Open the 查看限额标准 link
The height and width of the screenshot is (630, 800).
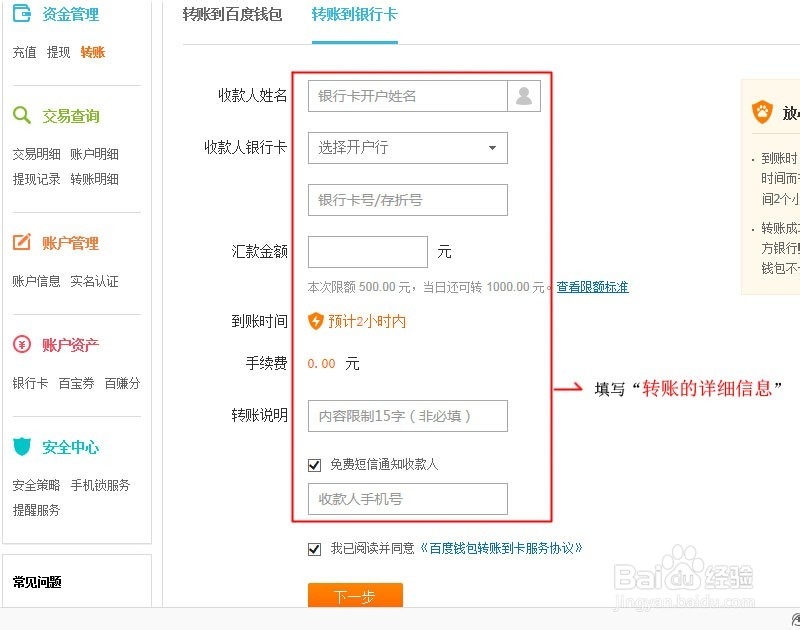pyautogui.click(x=592, y=286)
